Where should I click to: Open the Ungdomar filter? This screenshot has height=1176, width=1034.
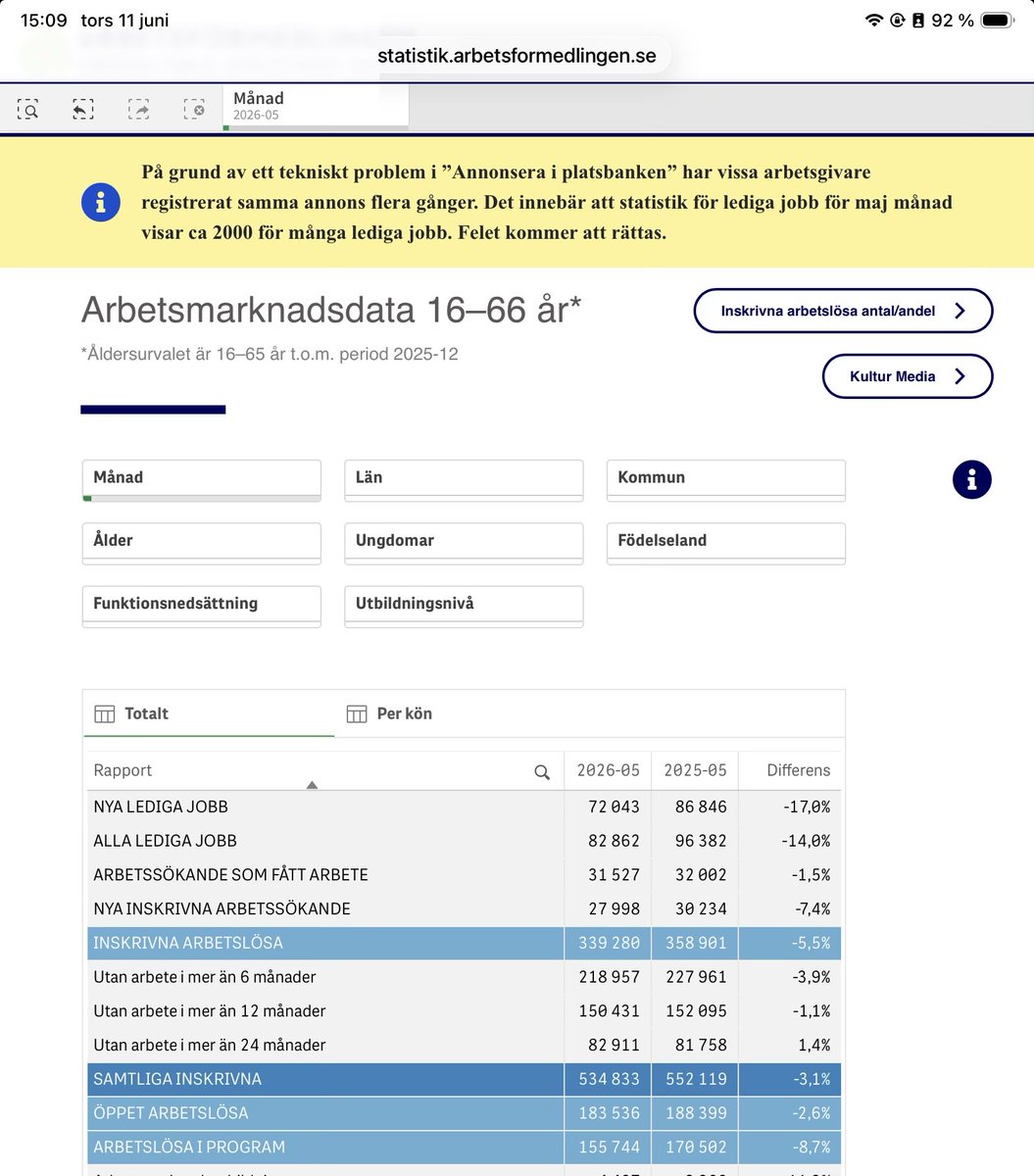coord(464,543)
